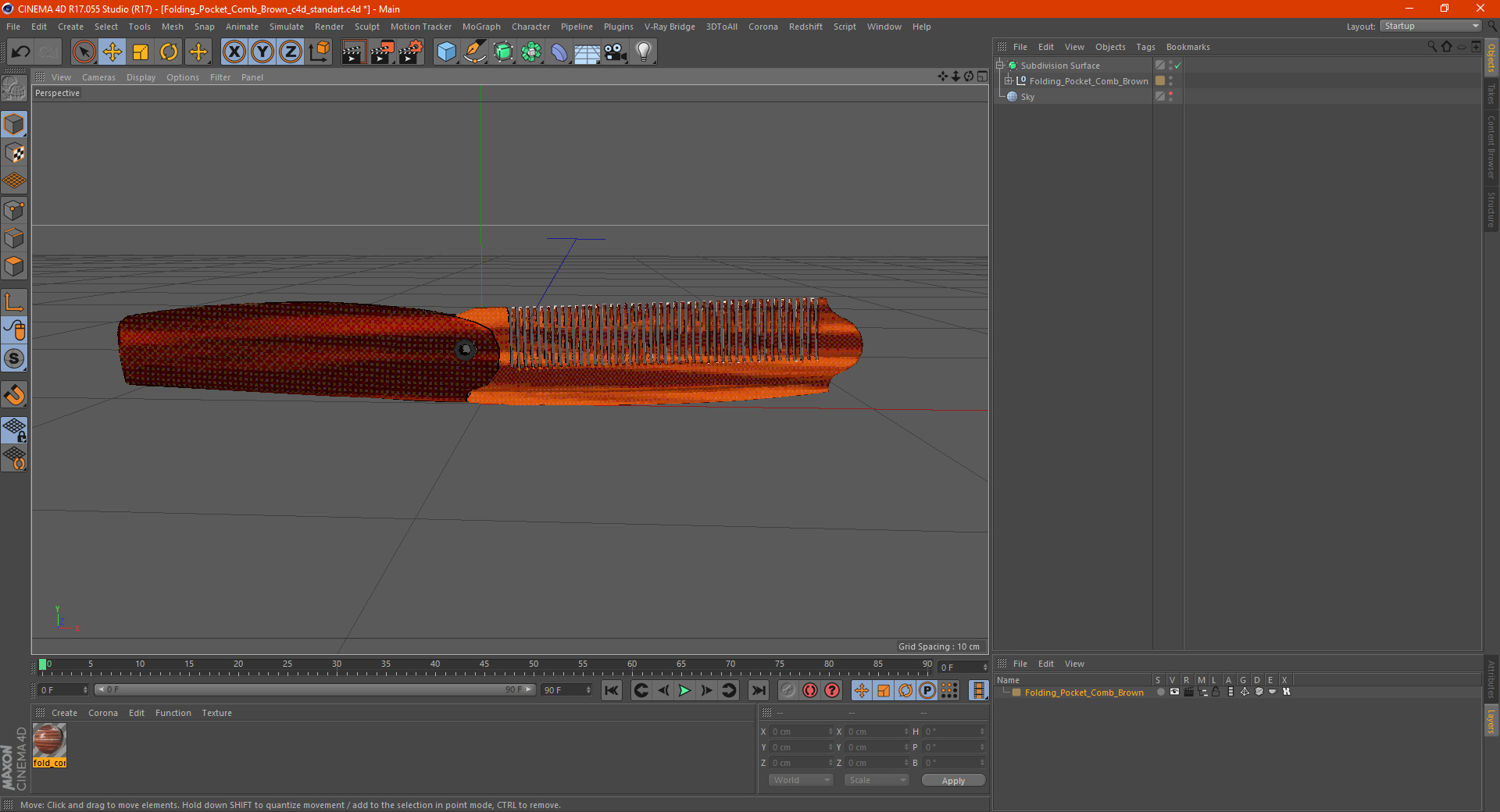Toggle Z axis lock

click(291, 52)
